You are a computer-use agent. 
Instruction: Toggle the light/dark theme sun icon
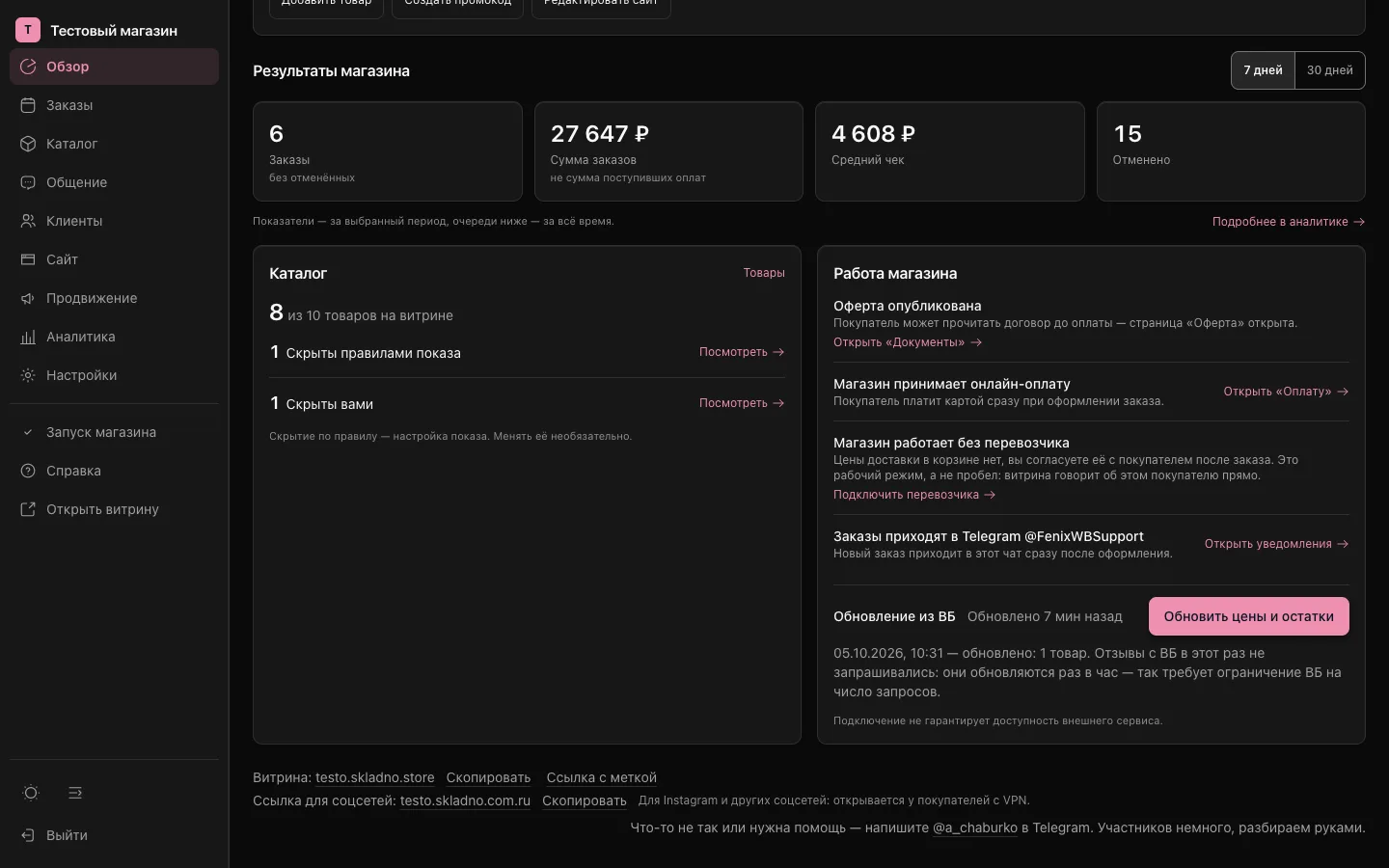31,793
